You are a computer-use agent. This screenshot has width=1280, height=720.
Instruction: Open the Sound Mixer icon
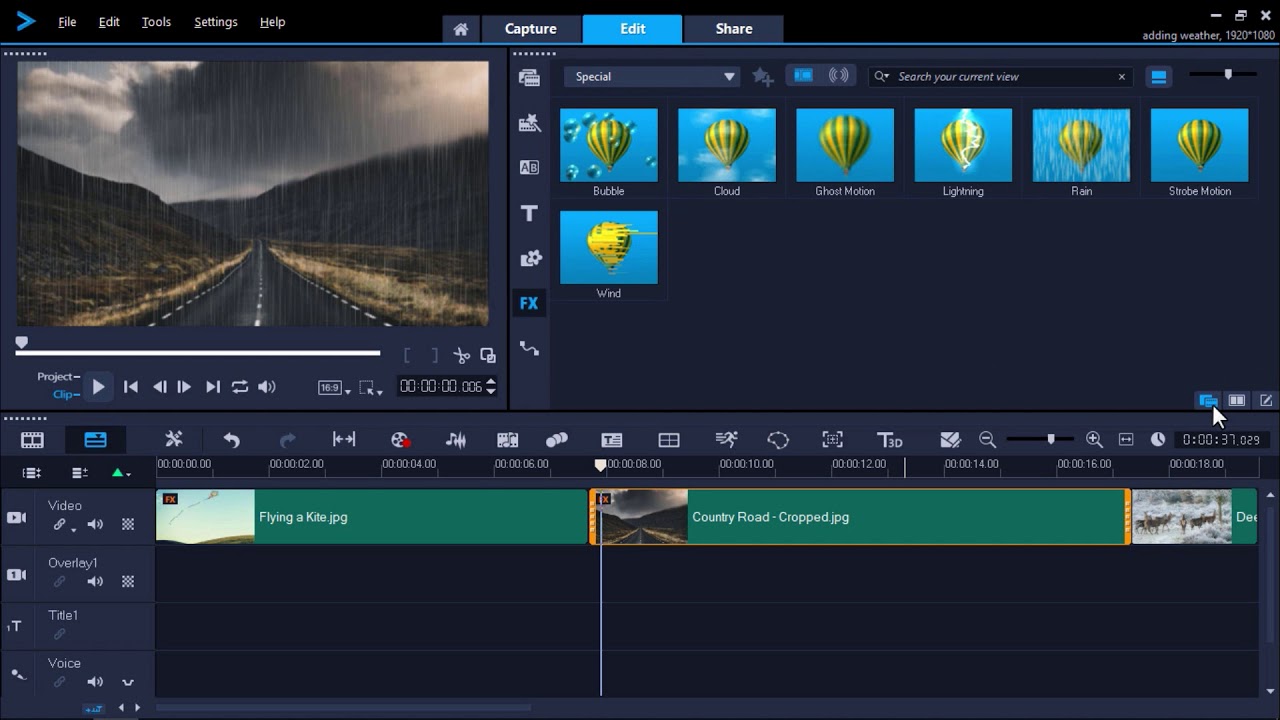click(x=456, y=440)
